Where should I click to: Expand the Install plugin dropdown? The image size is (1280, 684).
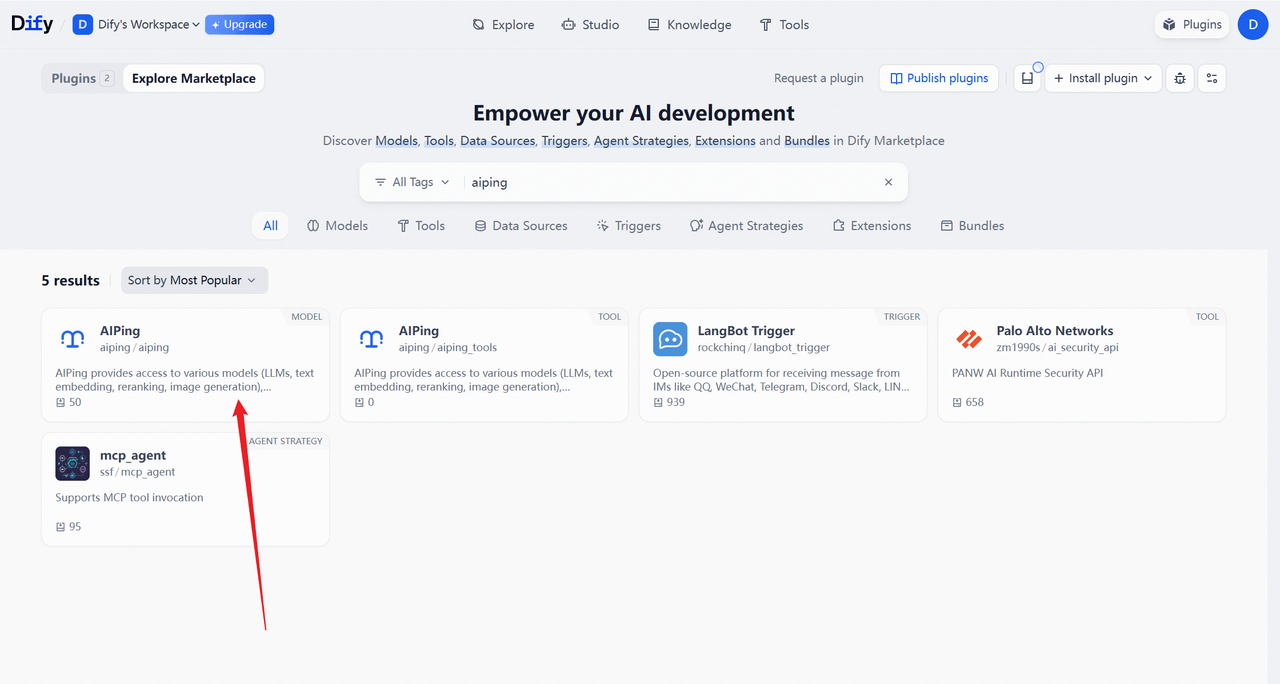1103,78
